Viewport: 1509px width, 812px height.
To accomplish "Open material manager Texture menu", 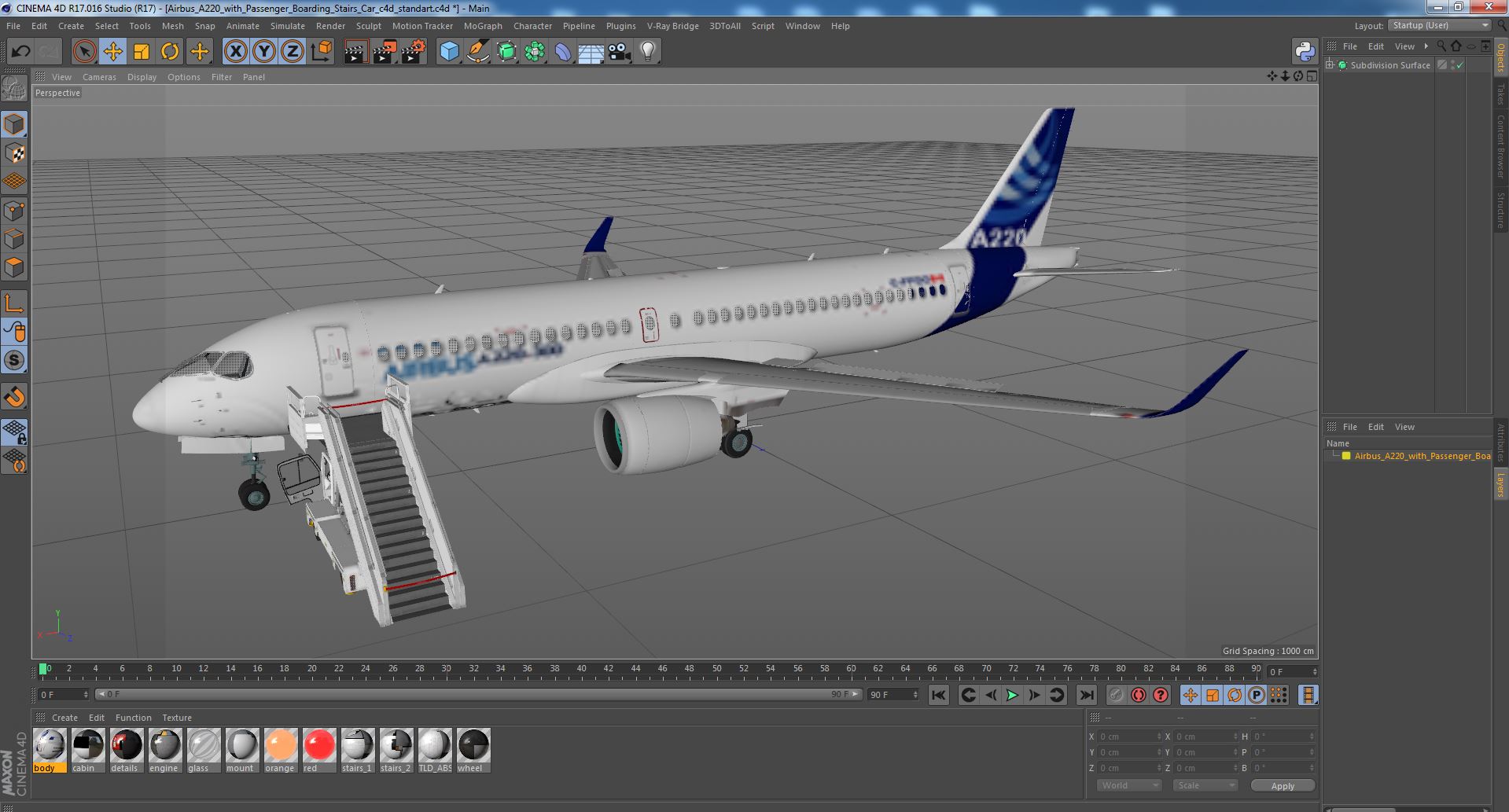I will click(177, 718).
